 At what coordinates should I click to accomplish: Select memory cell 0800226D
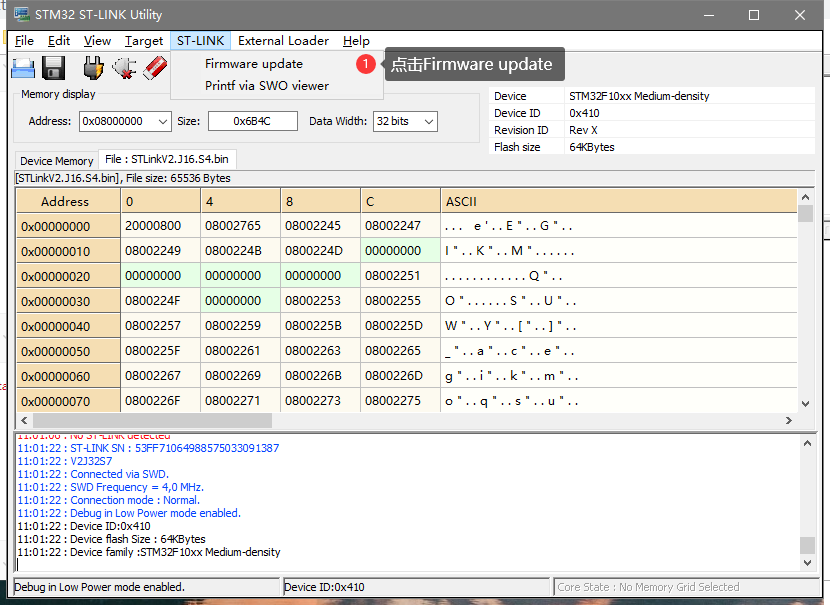pyautogui.click(x=401, y=376)
